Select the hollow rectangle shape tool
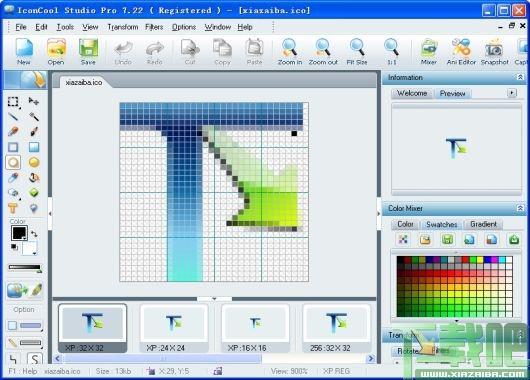Viewport: 530px width, 380px height. (13, 147)
